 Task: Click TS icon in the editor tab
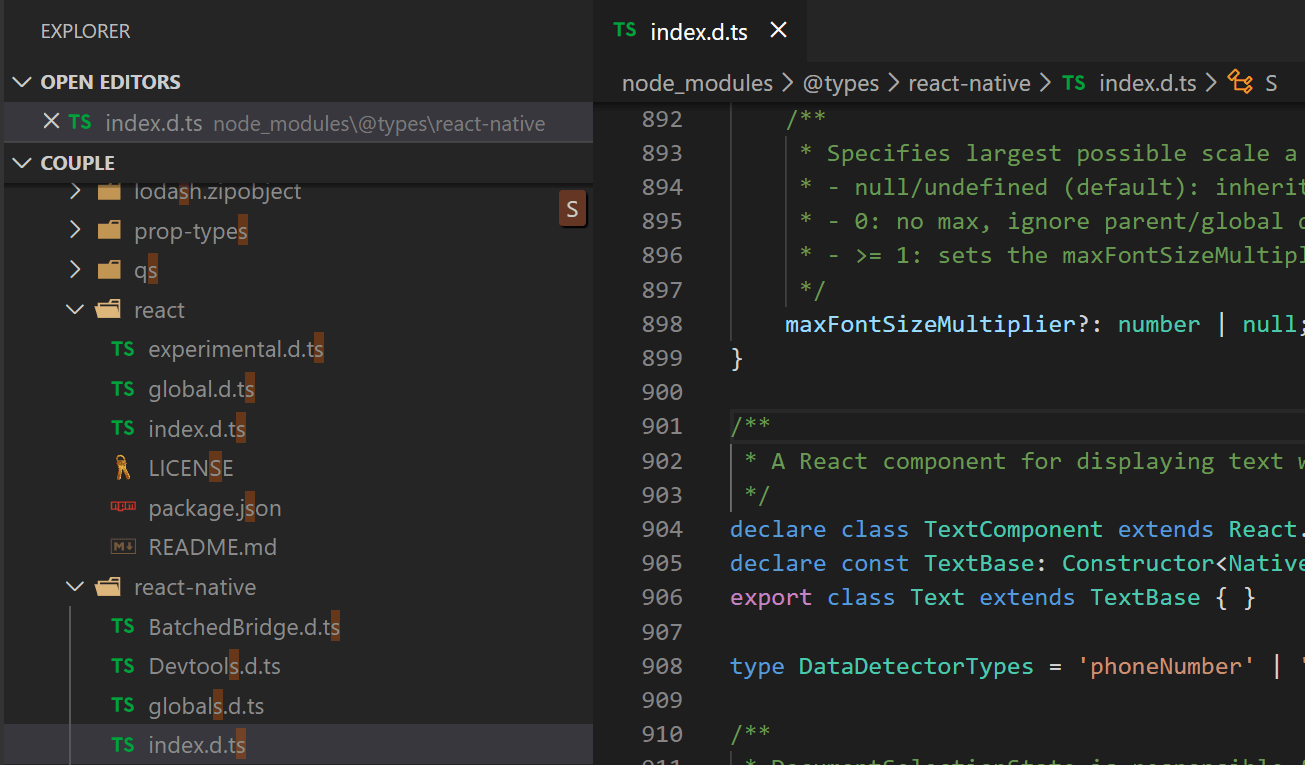click(x=625, y=30)
